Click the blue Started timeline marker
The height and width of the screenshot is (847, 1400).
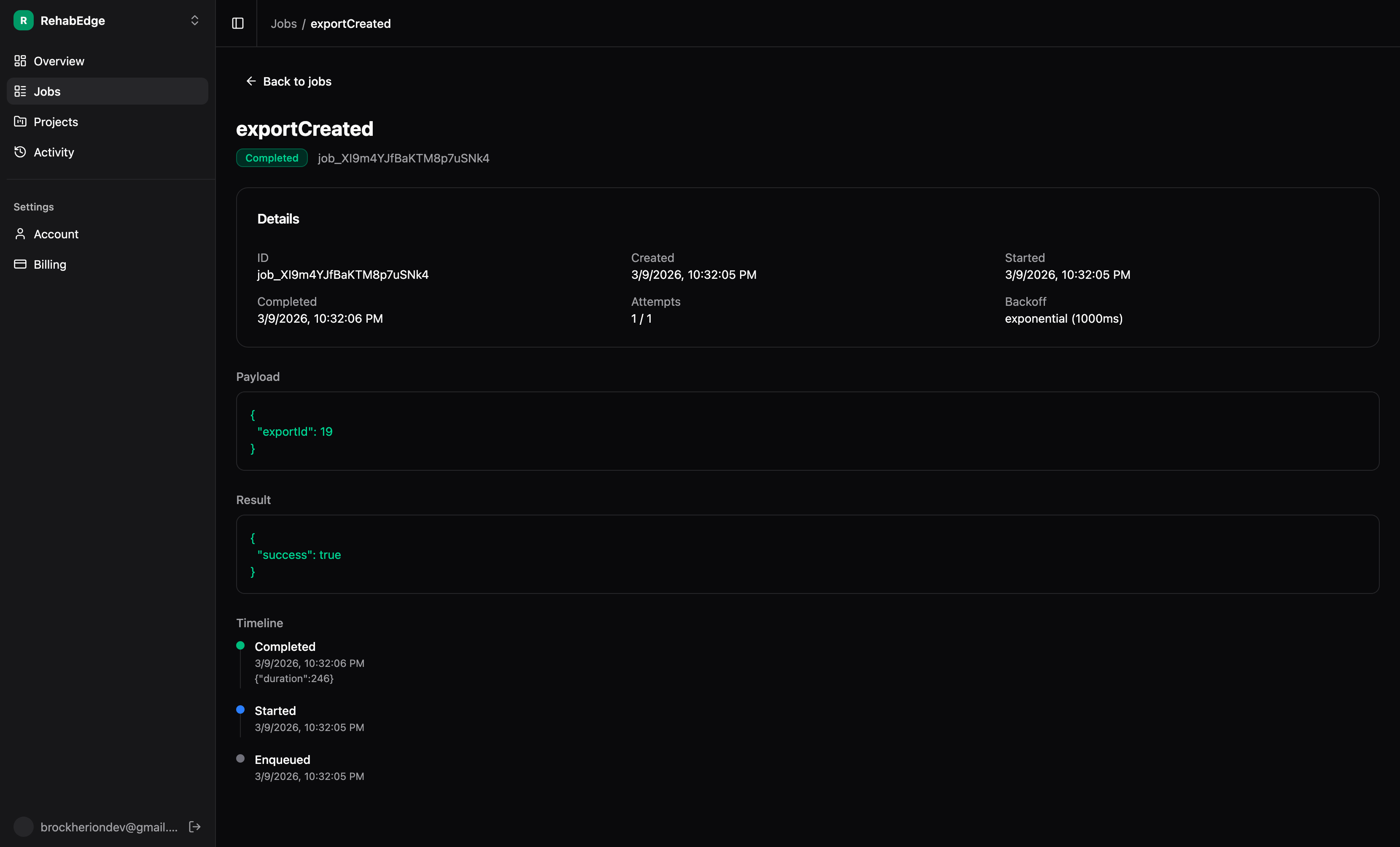click(240, 710)
